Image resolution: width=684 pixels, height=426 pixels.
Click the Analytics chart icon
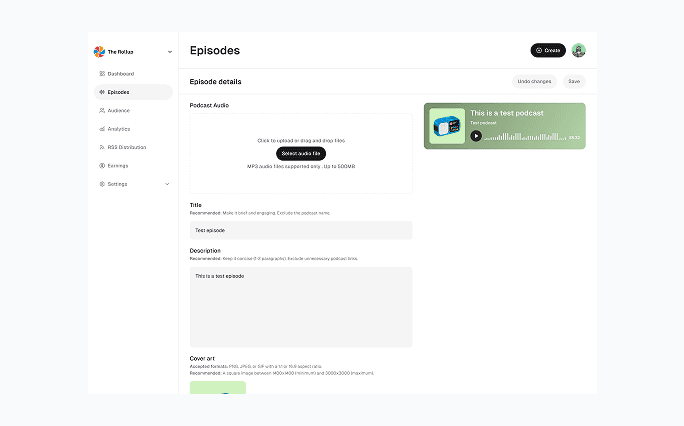coord(102,129)
